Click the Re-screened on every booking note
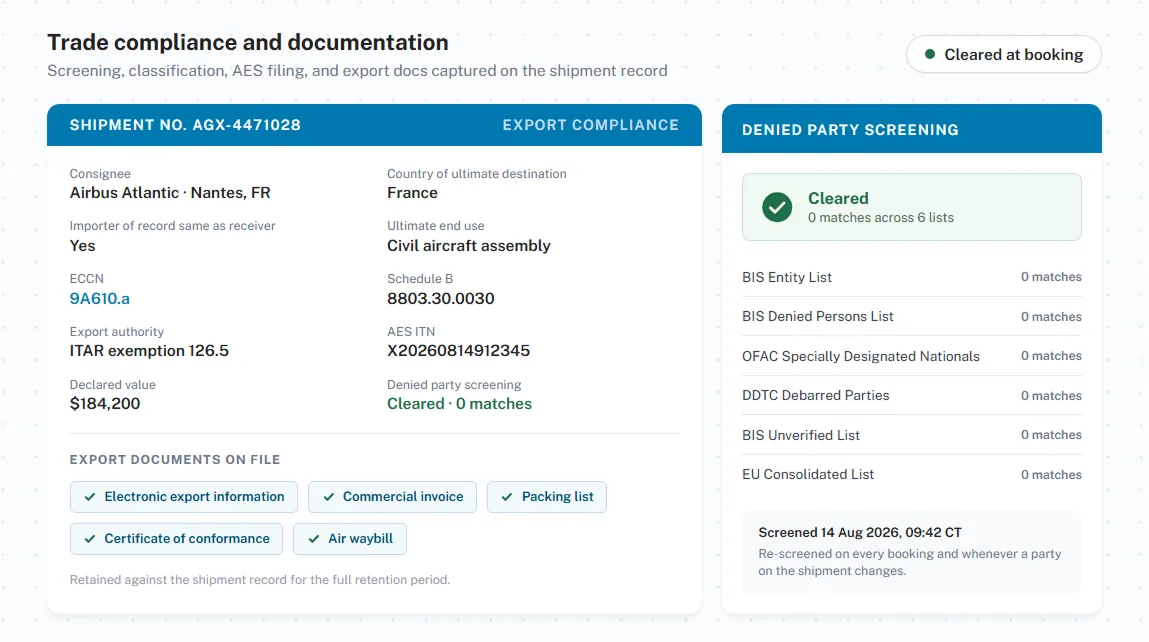1149x642 pixels. click(x=910, y=563)
